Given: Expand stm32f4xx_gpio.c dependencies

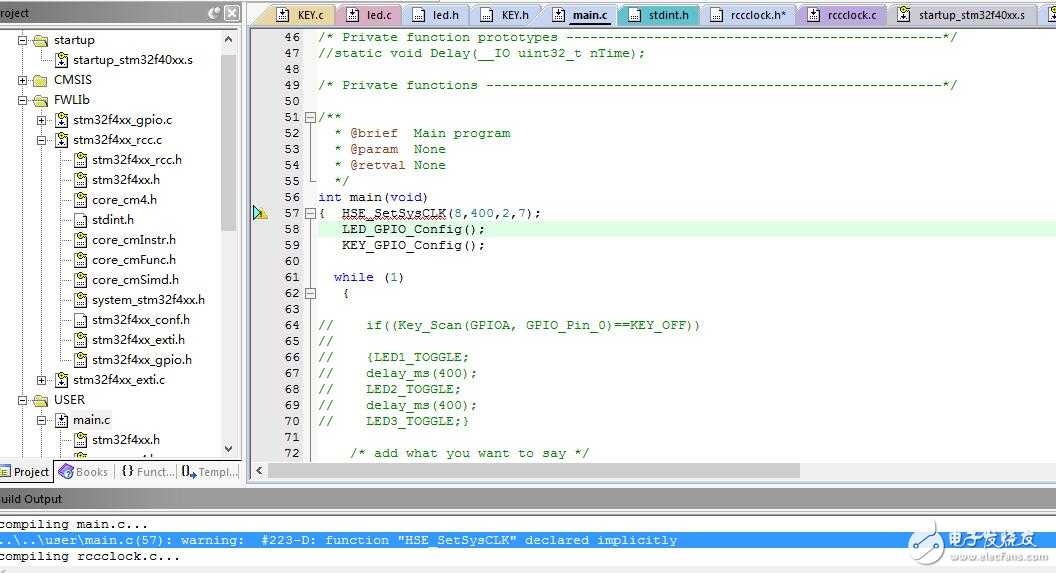Looking at the screenshot, I should (42, 121).
